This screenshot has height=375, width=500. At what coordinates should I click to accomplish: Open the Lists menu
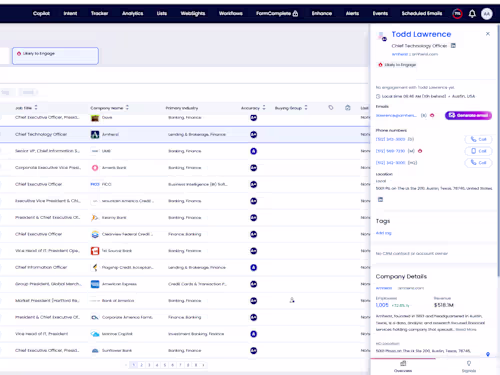coord(162,13)
